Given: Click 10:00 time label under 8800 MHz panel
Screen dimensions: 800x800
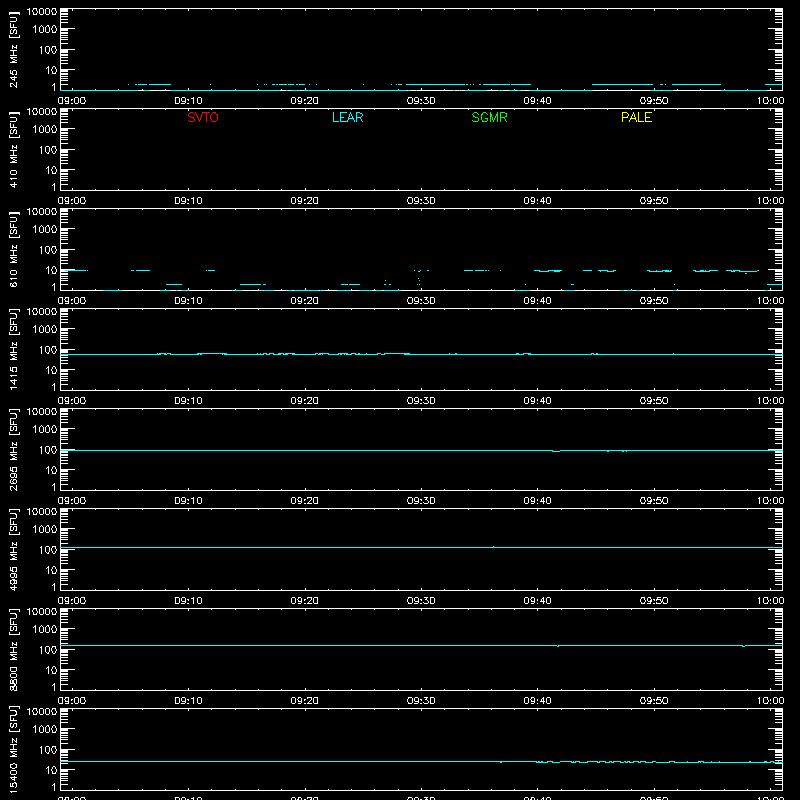Looking at the screenshot, I should 770,701.
